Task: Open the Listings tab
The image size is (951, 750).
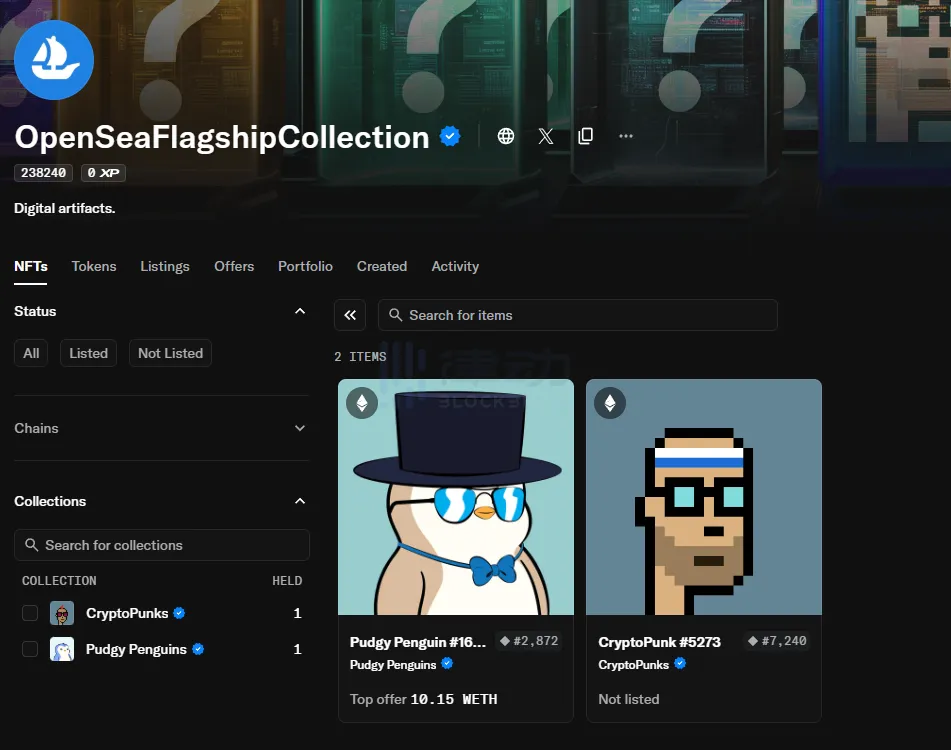Action: coord(165,266)
